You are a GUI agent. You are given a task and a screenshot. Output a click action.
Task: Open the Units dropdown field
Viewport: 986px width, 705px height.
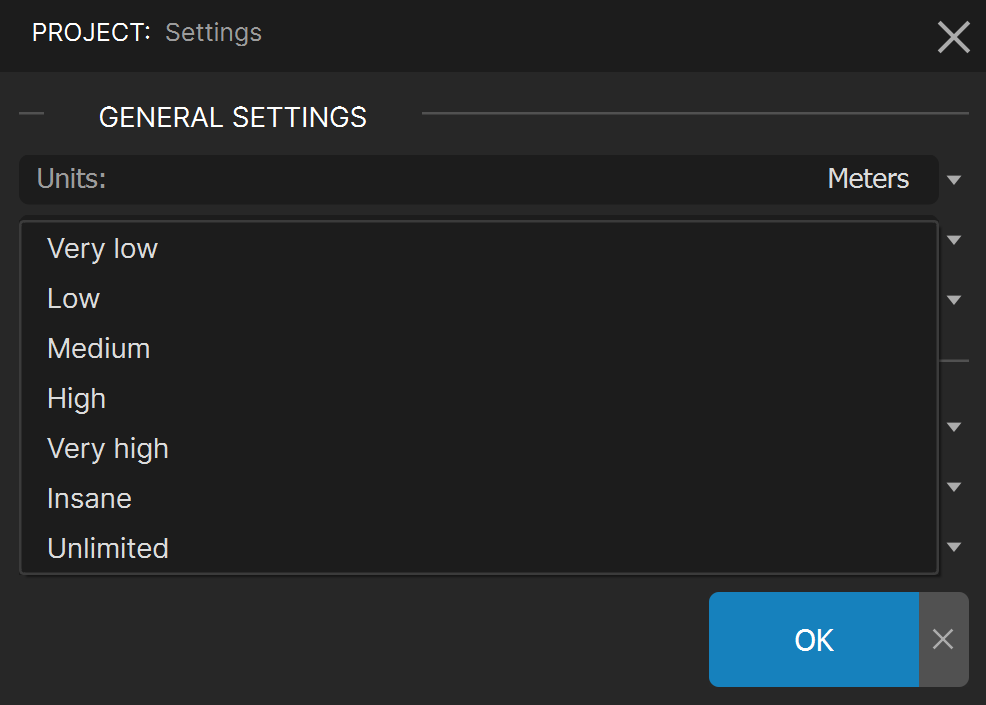479,179
